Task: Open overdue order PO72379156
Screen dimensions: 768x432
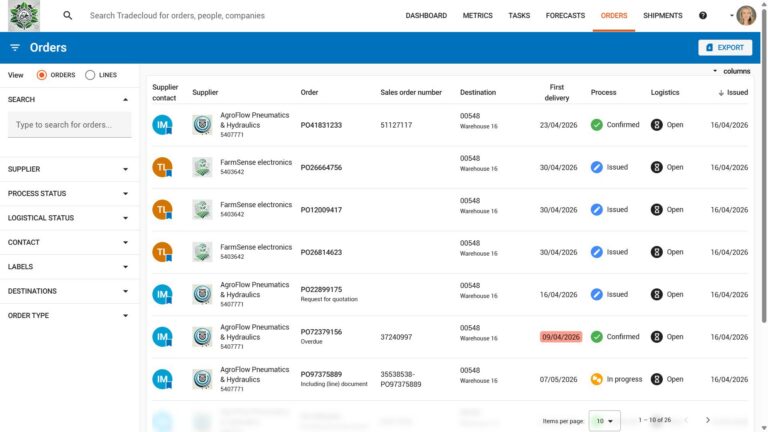Action: tap(321, 332)
